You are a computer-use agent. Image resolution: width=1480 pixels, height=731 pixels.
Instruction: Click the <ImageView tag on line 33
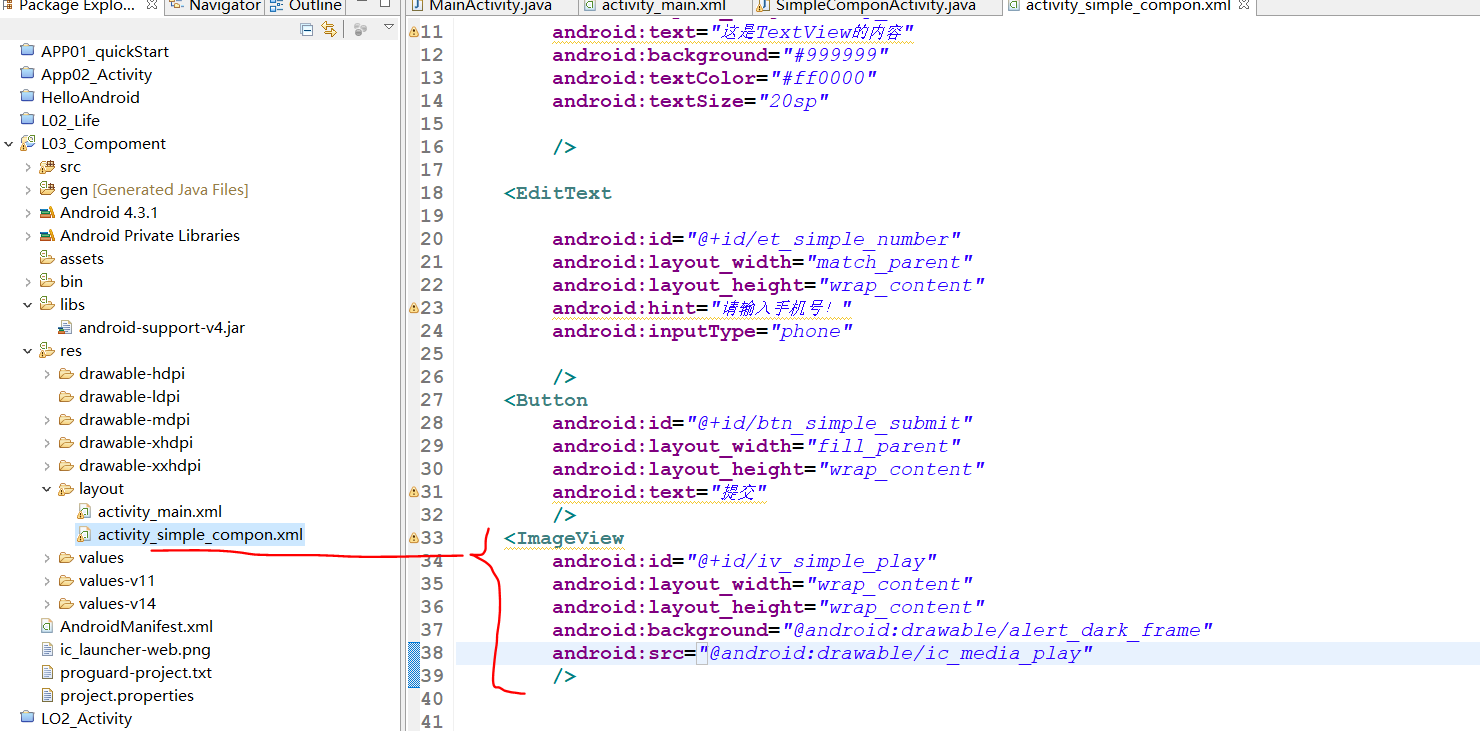pos(563,538)
